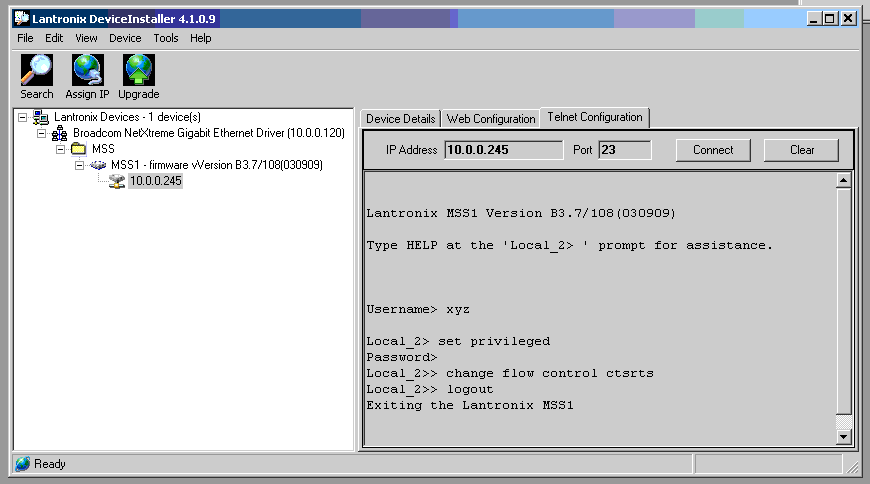
Task: Click the IP Address input field
Action: pyautogui.click(x=504, y=150)
